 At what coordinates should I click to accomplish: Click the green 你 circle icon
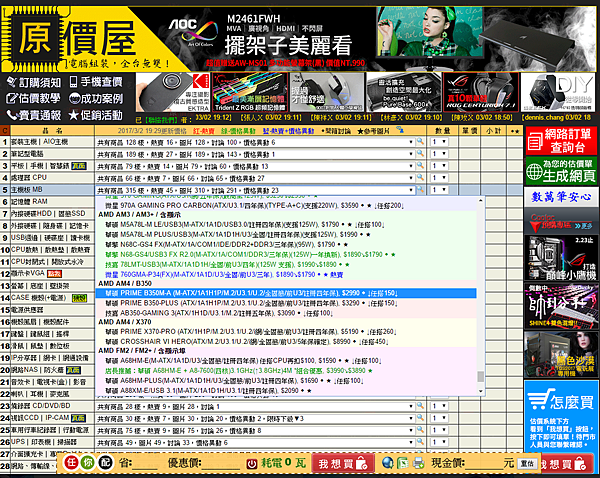(88, 463)
